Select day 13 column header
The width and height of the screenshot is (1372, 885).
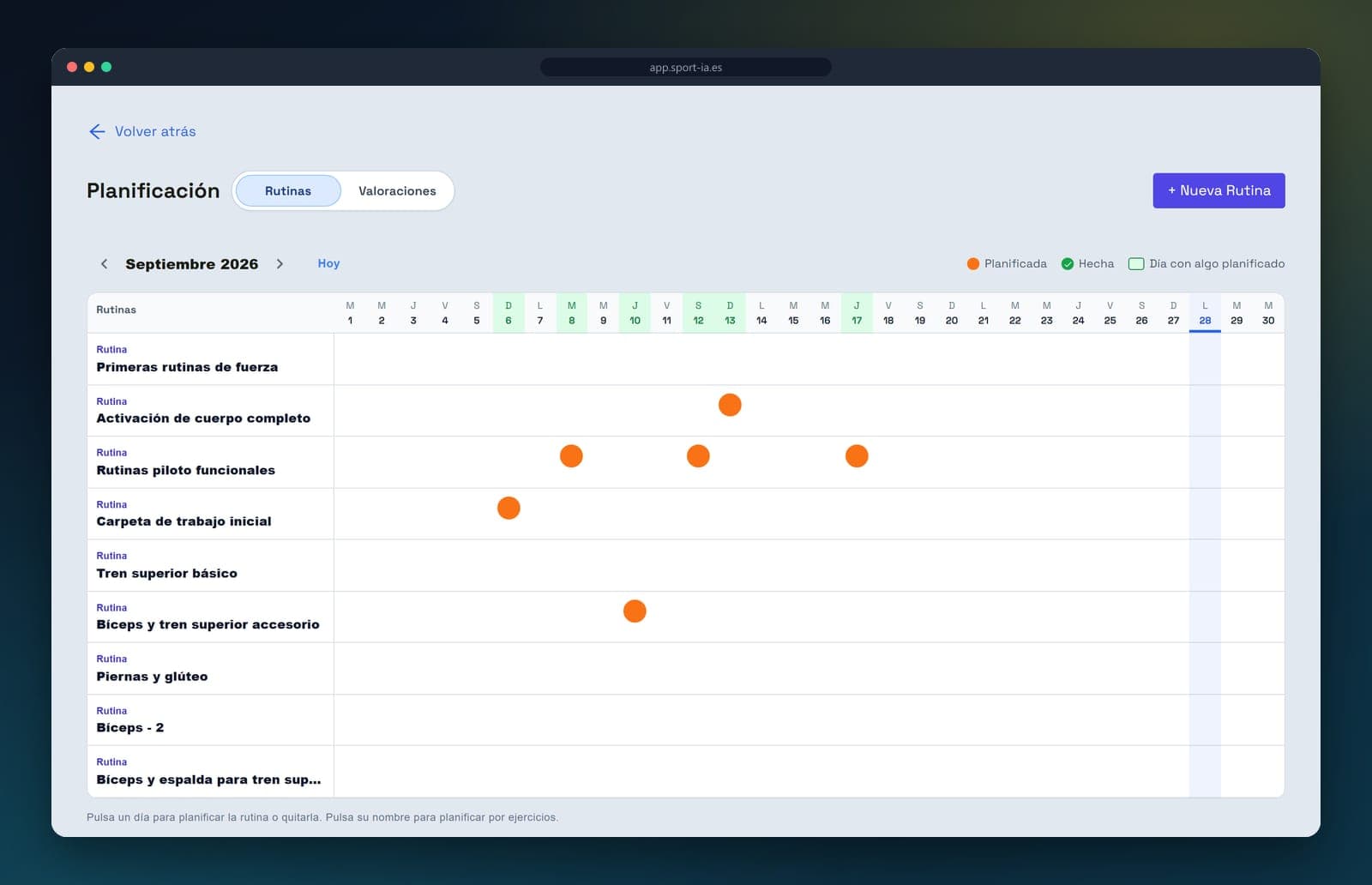coord(730,313)
